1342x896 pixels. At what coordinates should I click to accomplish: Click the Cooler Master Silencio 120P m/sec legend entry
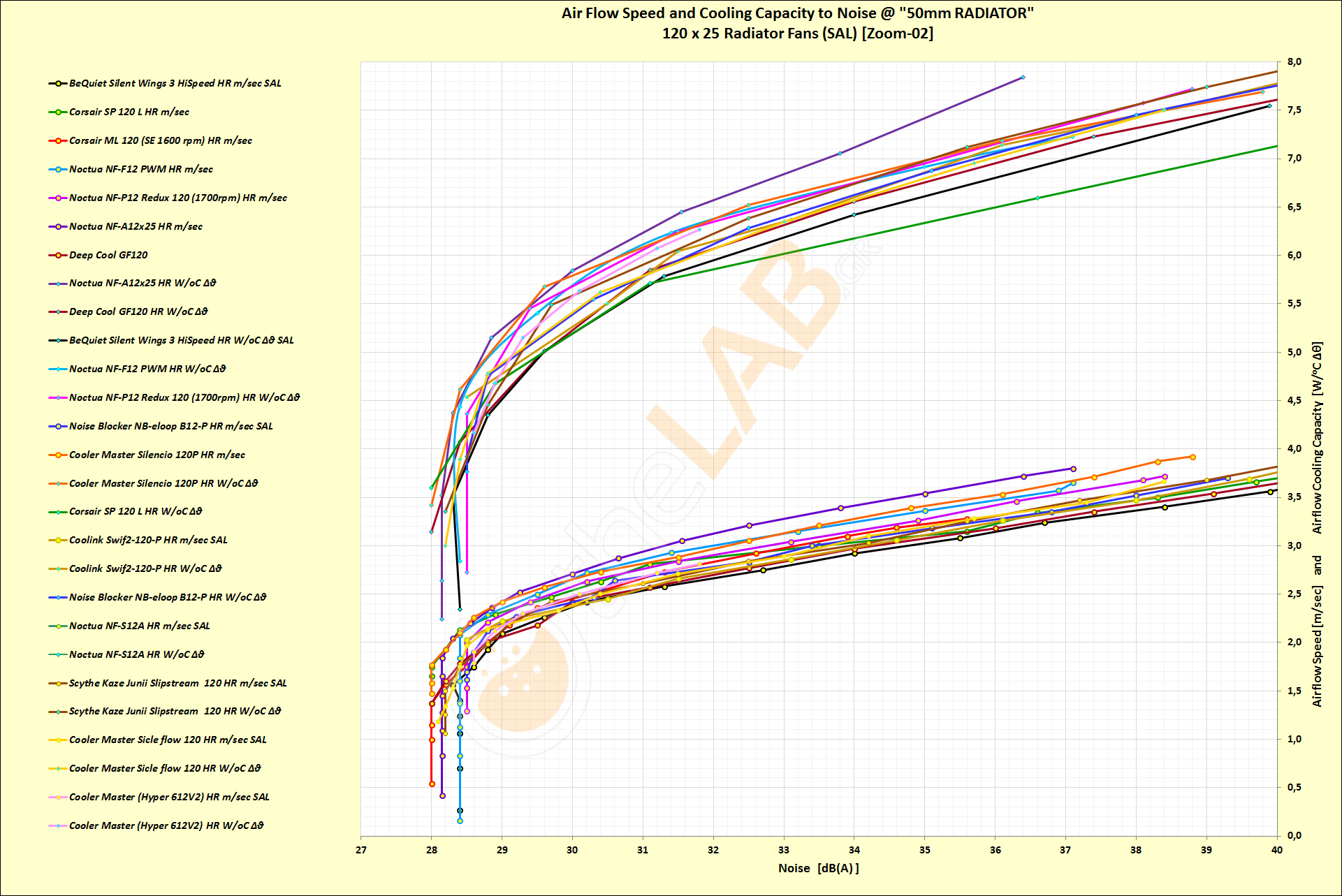(x=156, y=455)
